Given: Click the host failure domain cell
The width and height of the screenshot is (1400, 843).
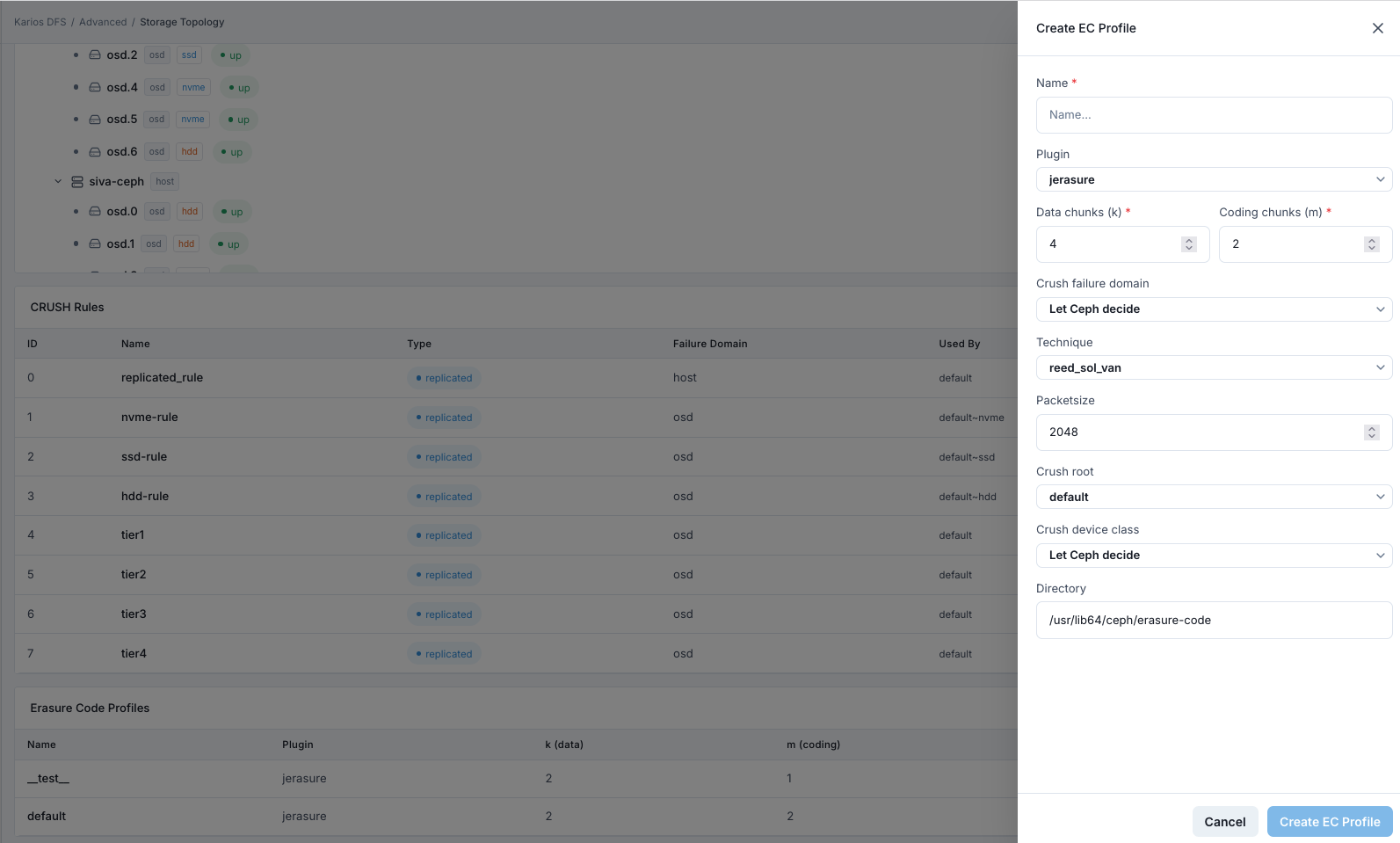Looking at the screenshot, I should tap(685, 378).
